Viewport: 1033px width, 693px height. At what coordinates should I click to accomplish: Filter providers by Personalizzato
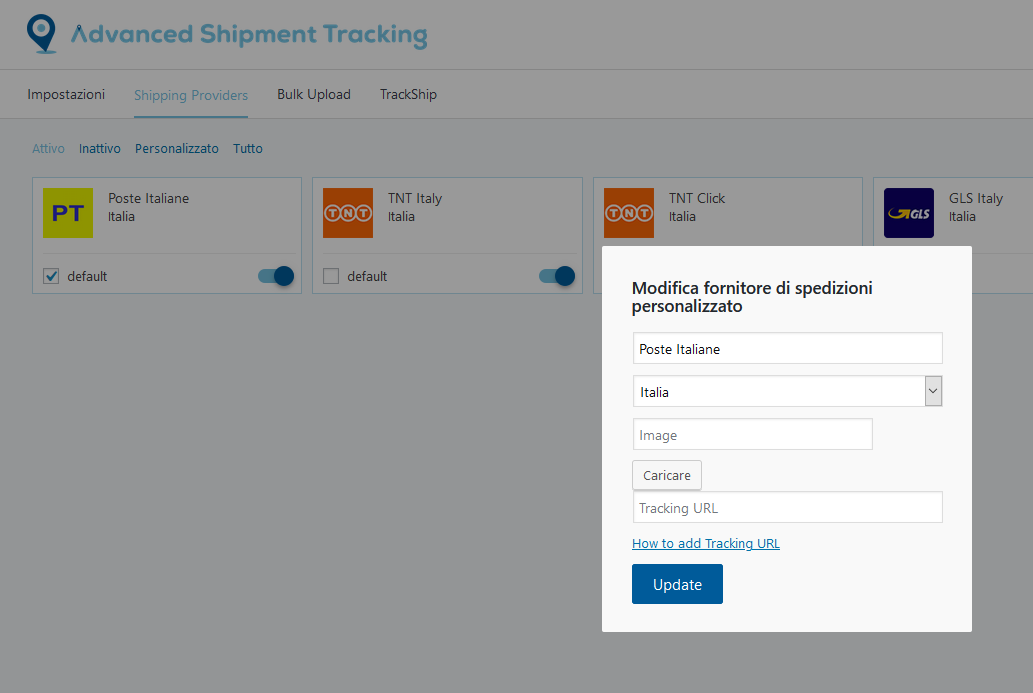pos(177,148)
